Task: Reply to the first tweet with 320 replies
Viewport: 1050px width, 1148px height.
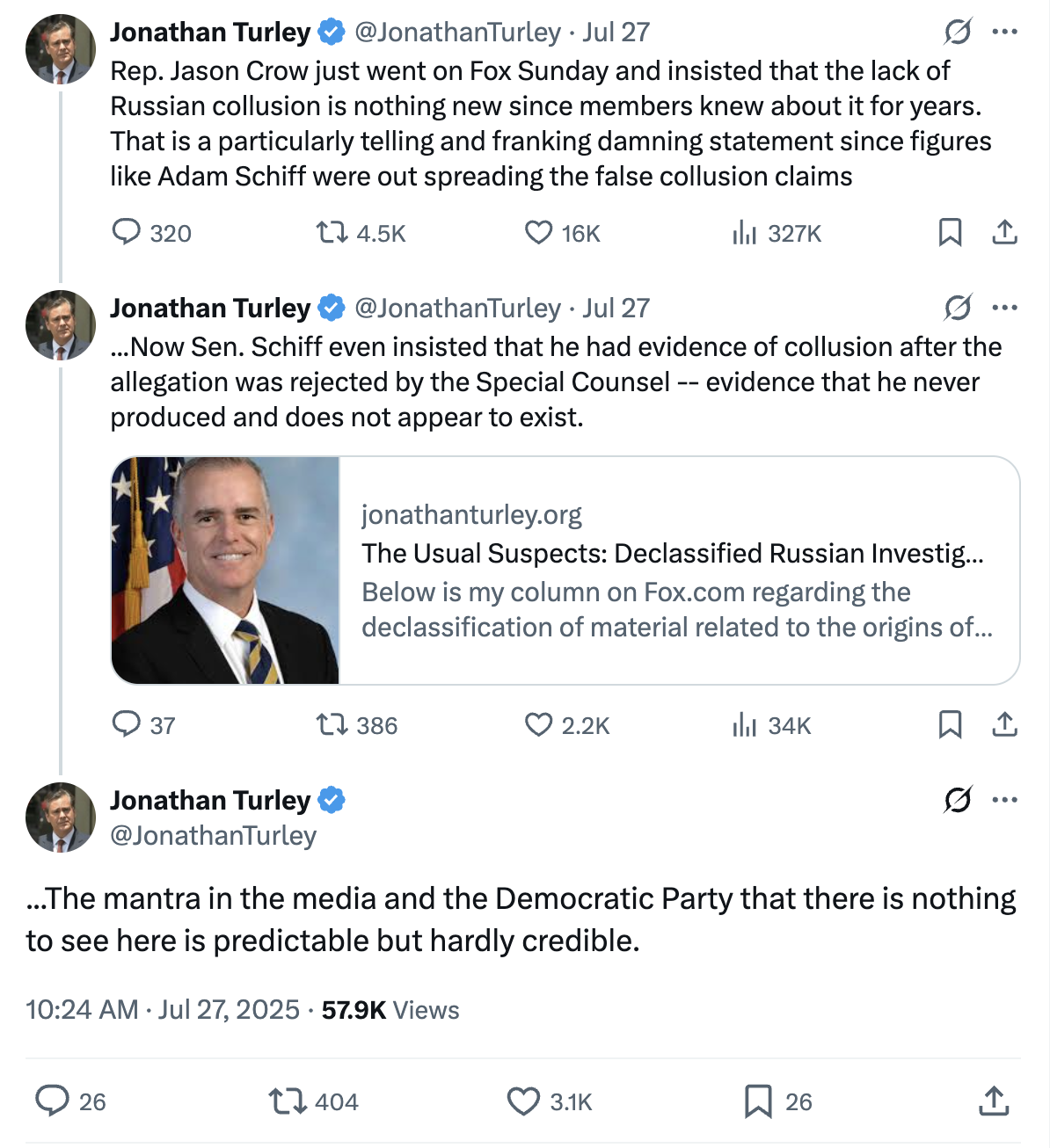Action: (127, 232)
